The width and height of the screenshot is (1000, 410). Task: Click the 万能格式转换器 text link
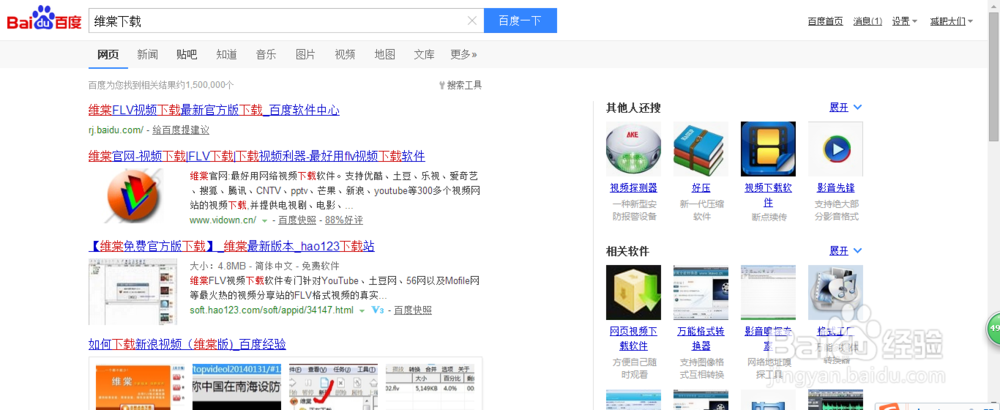[x=701, y=339]
